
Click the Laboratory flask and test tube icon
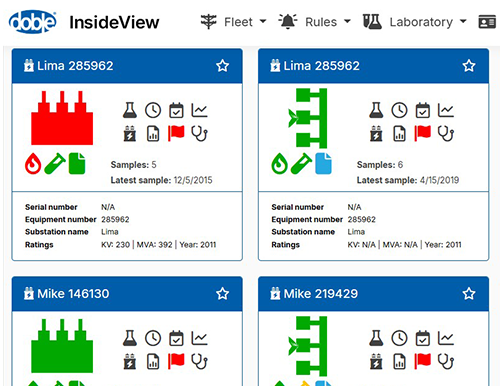(372, 22)
